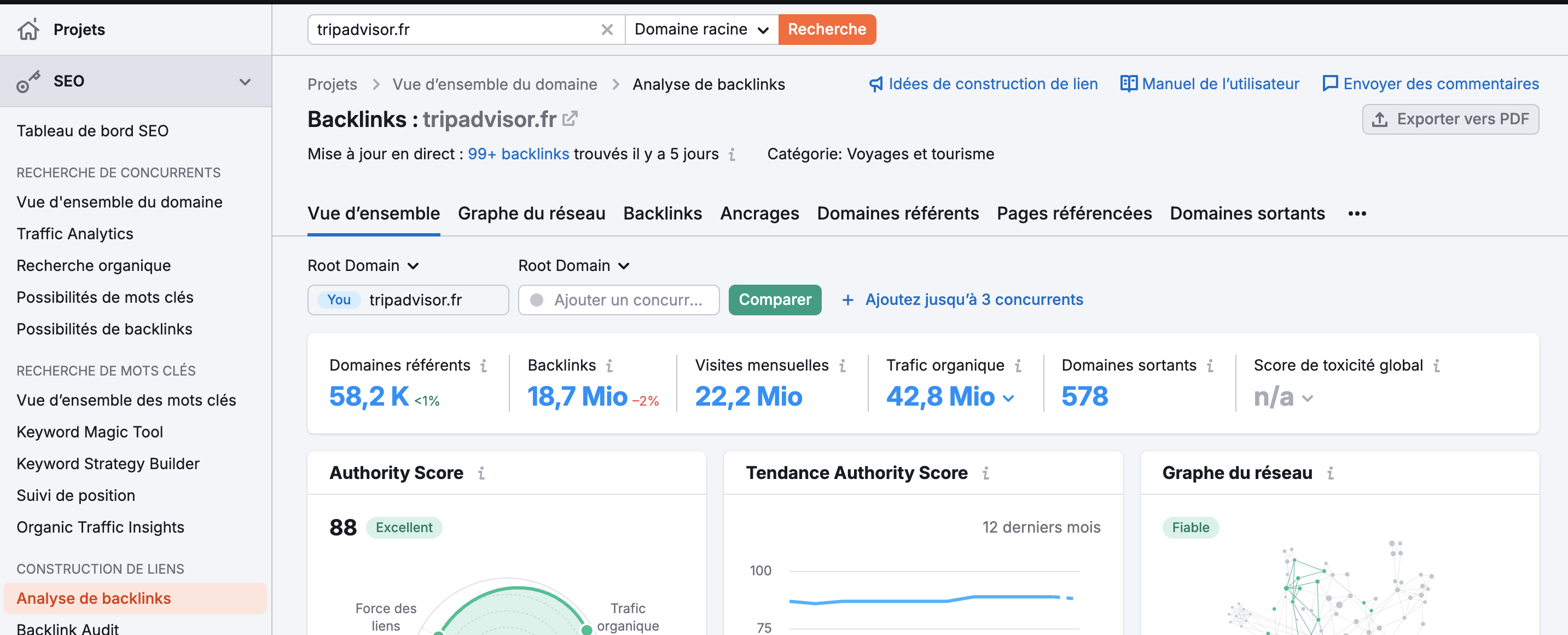Collapse the SEO sidebar section
Image resolution: width=1568 pixels, height=635 pixels.
coord(245,82)
